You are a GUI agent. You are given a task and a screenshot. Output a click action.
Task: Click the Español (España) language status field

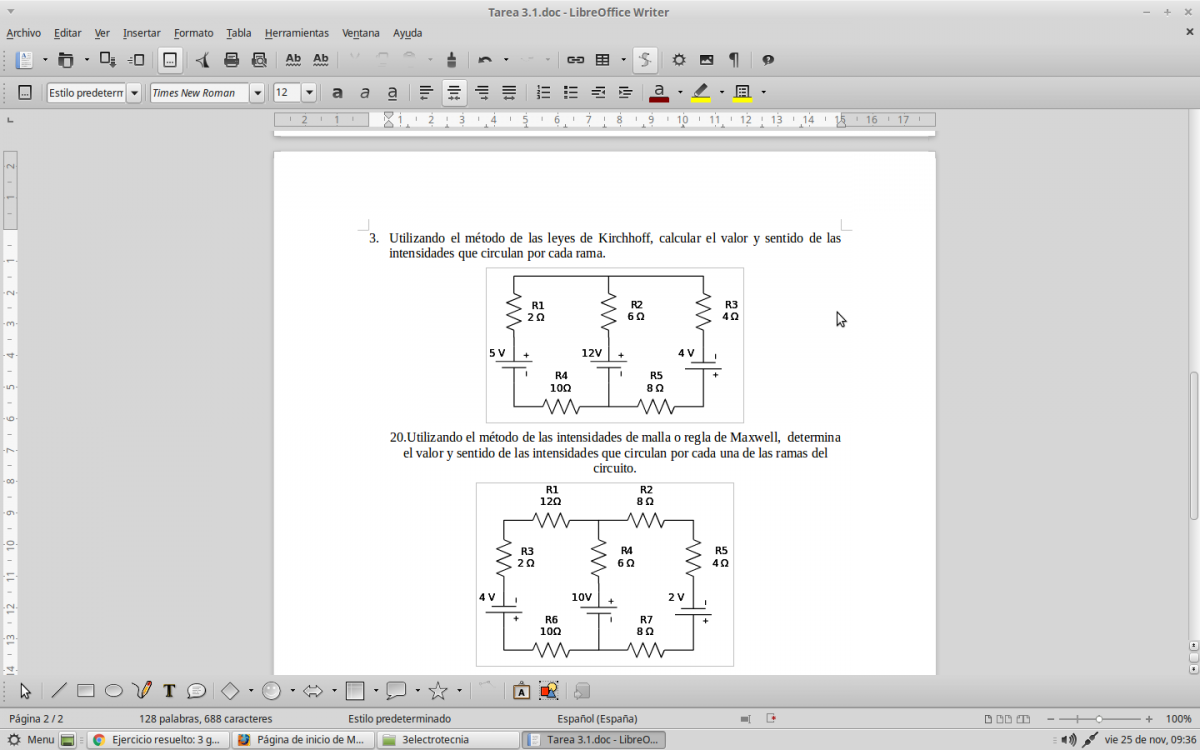coord(597,719)
